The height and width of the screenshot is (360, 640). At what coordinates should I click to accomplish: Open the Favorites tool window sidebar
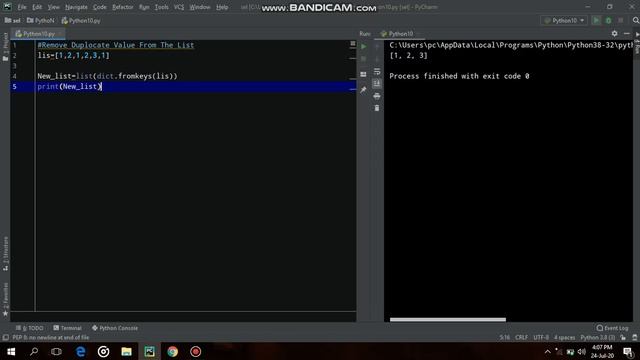pos(5,299)
